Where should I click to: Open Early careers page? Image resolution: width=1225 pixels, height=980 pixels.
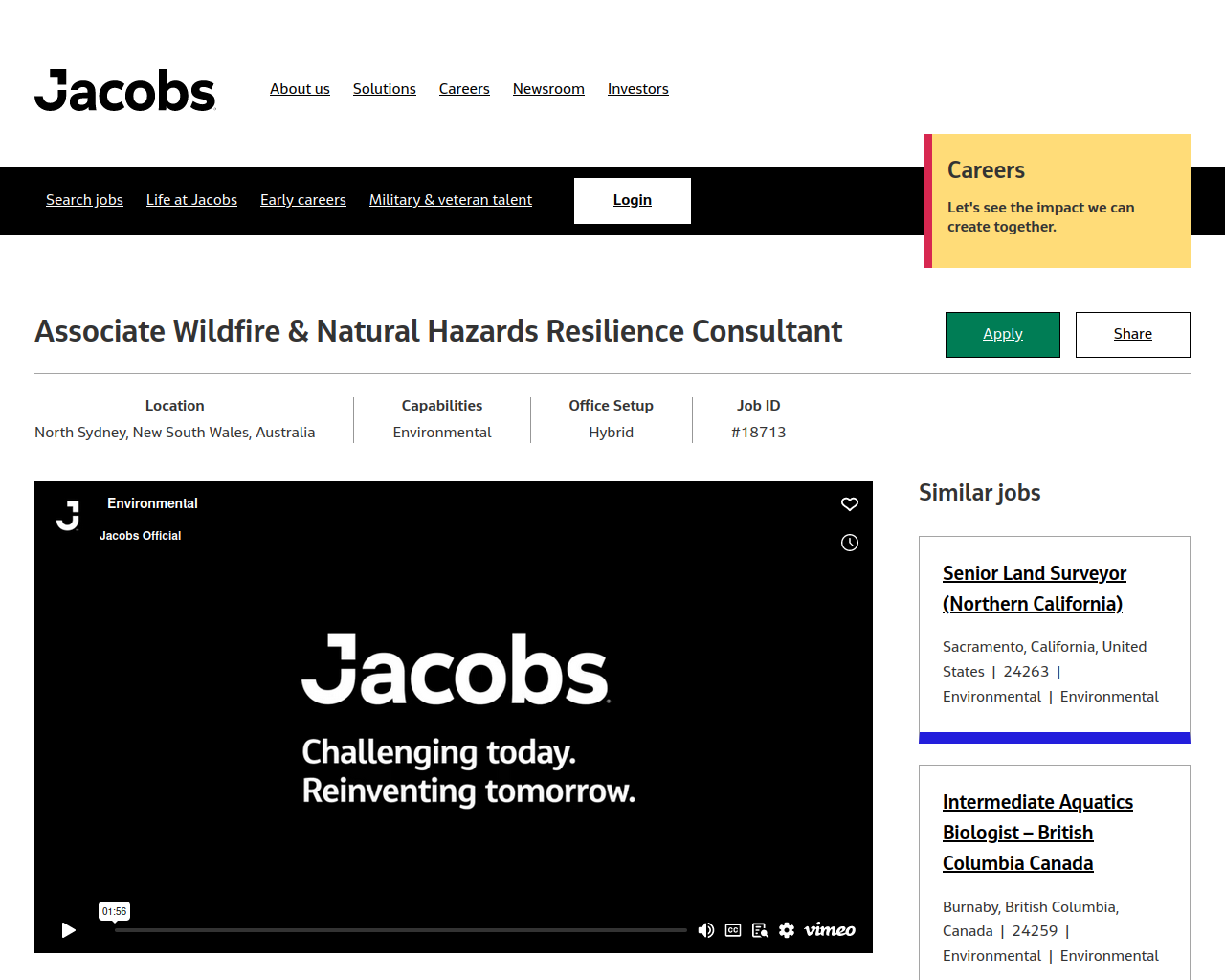click(x=303, y=200)
